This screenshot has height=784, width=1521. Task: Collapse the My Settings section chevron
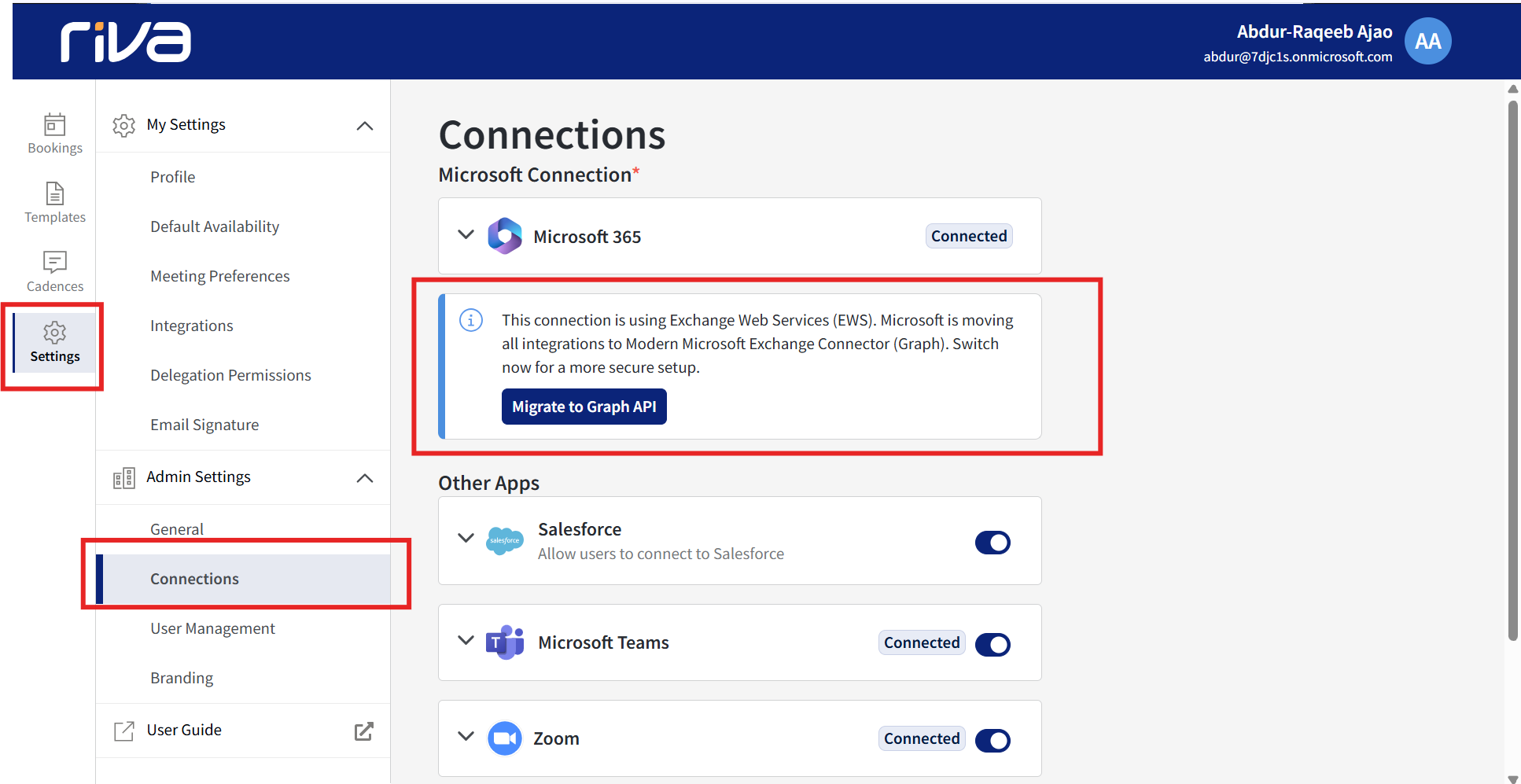tap(365, 126)
